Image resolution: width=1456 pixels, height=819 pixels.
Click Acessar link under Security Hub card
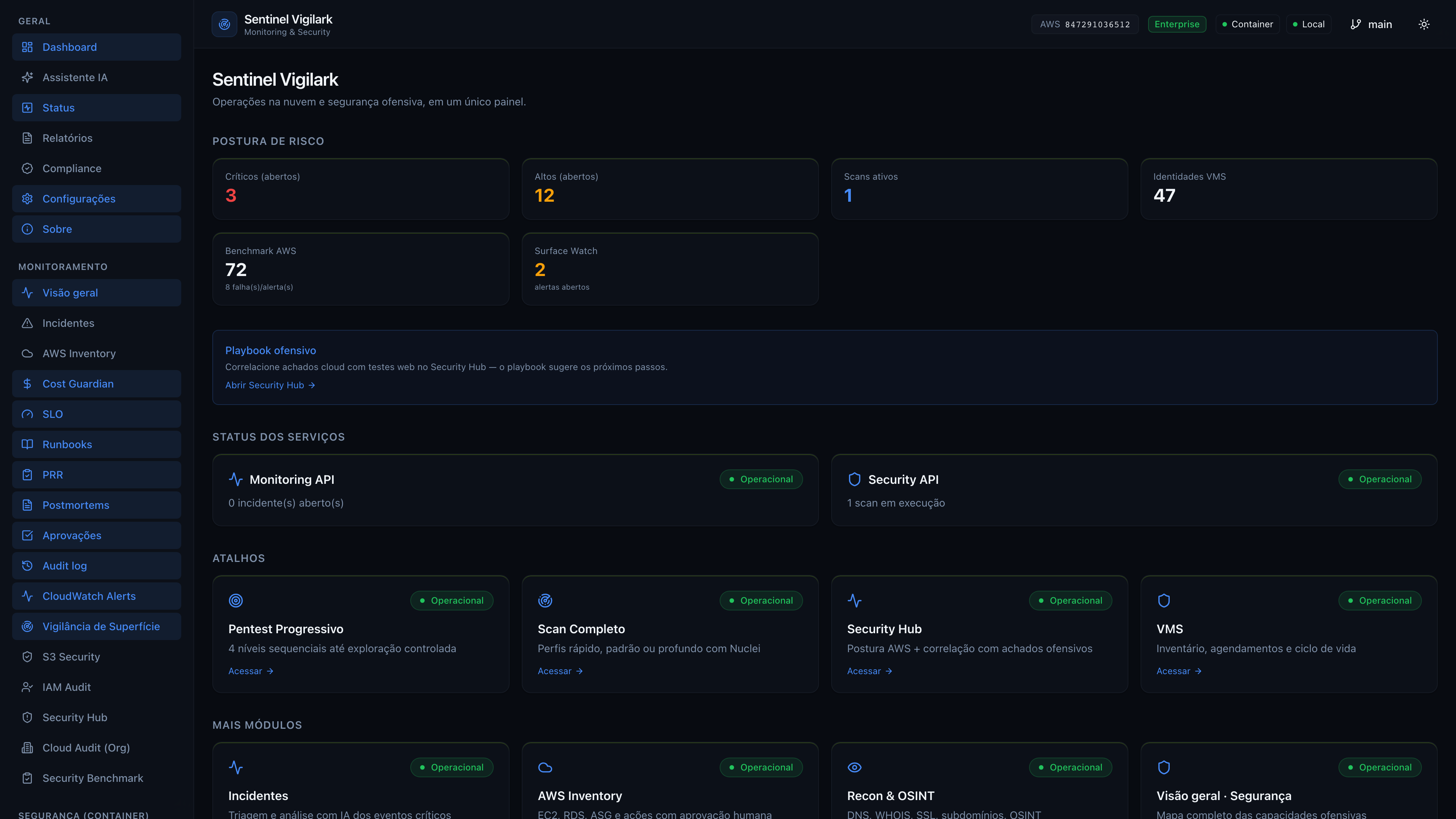[869, 671]
